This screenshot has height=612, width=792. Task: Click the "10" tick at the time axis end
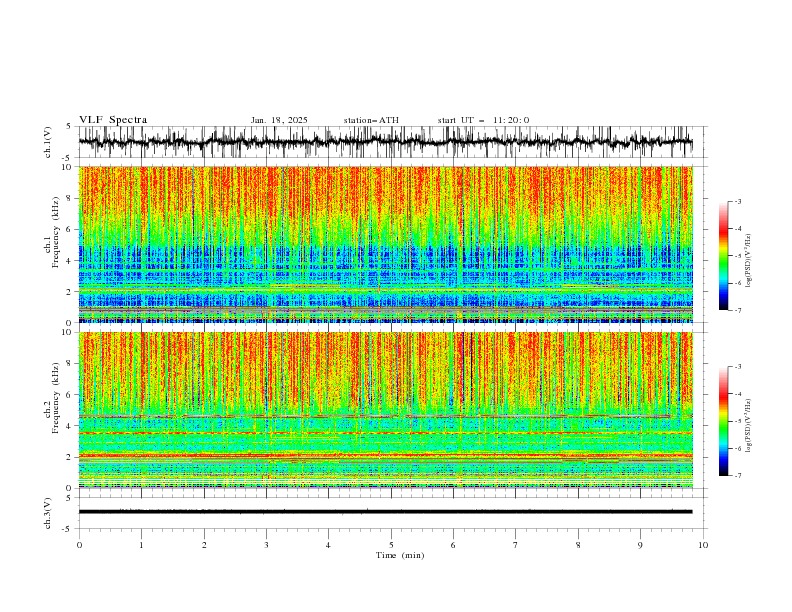[703, 545]
